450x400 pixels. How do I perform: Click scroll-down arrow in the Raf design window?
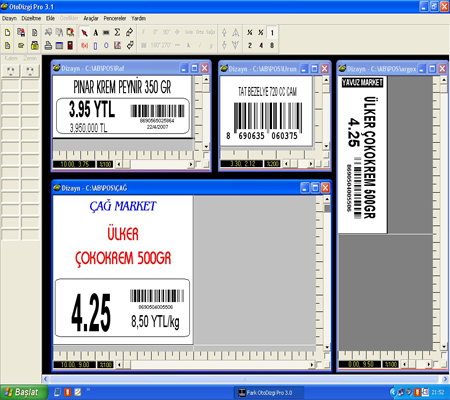pyautogui.click(x=206, y=147)
